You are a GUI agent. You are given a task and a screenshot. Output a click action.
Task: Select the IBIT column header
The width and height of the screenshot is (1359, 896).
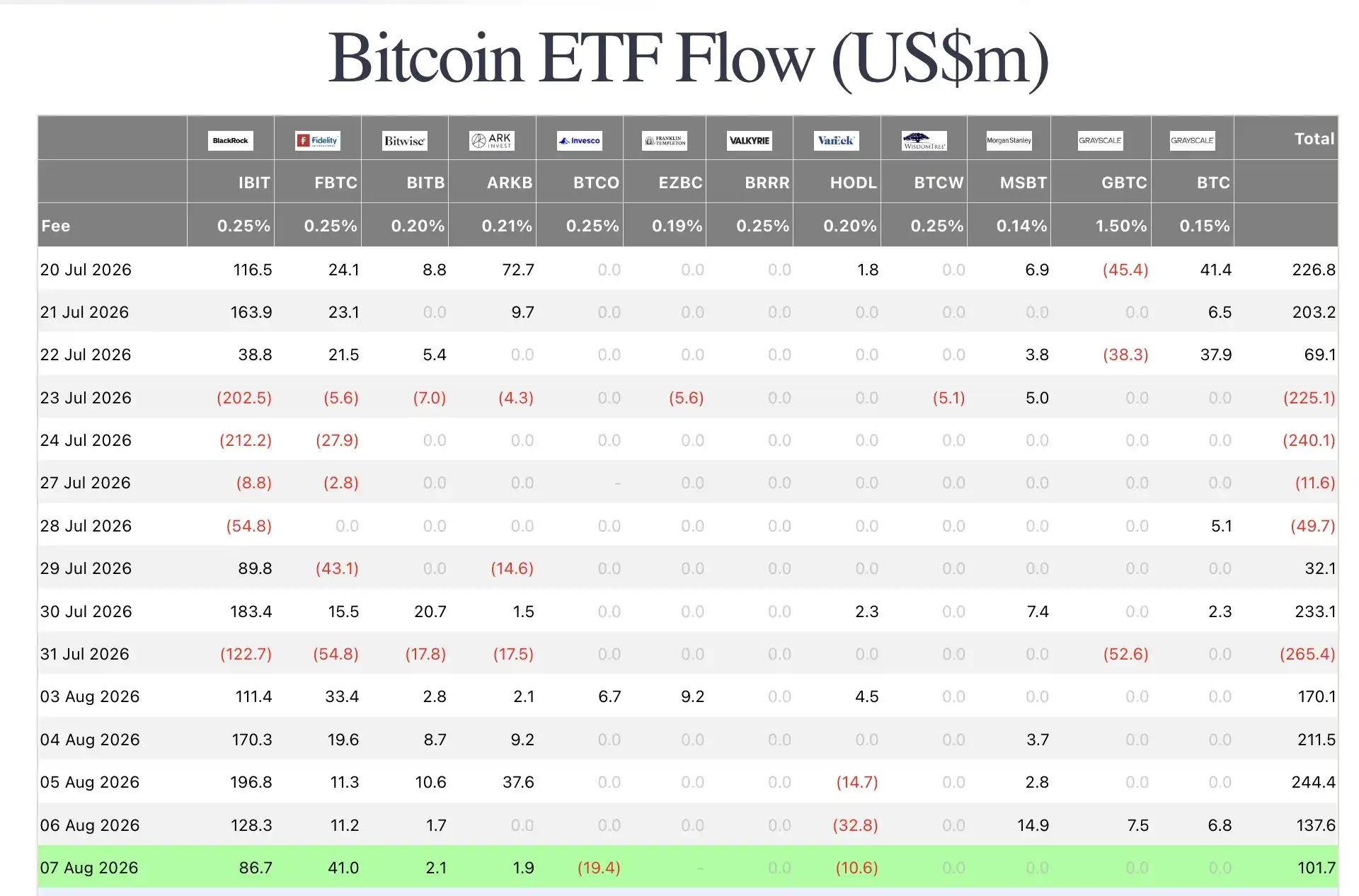pos(254,183)
